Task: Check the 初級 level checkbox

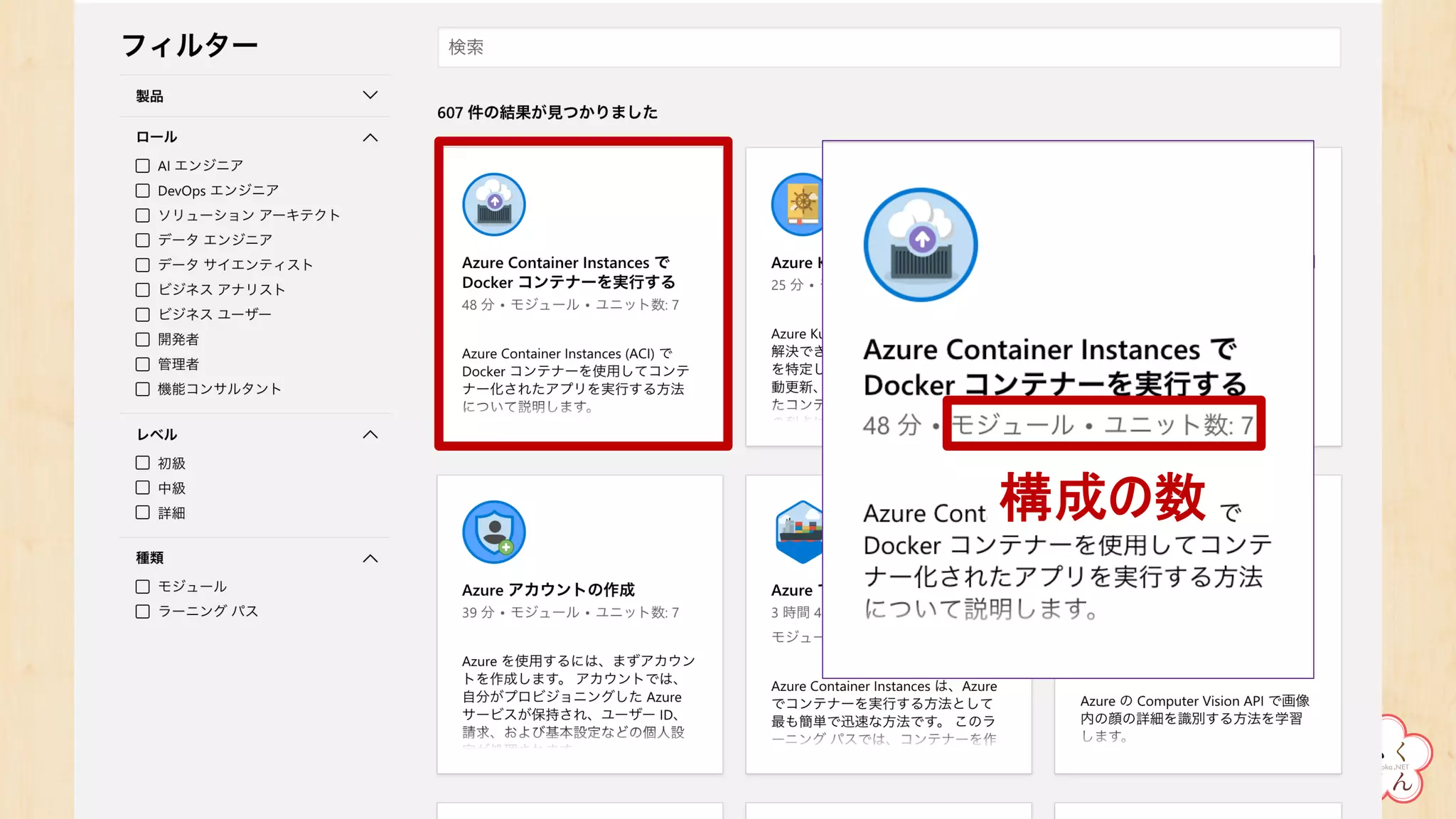Action: click(x=143, y=463)
